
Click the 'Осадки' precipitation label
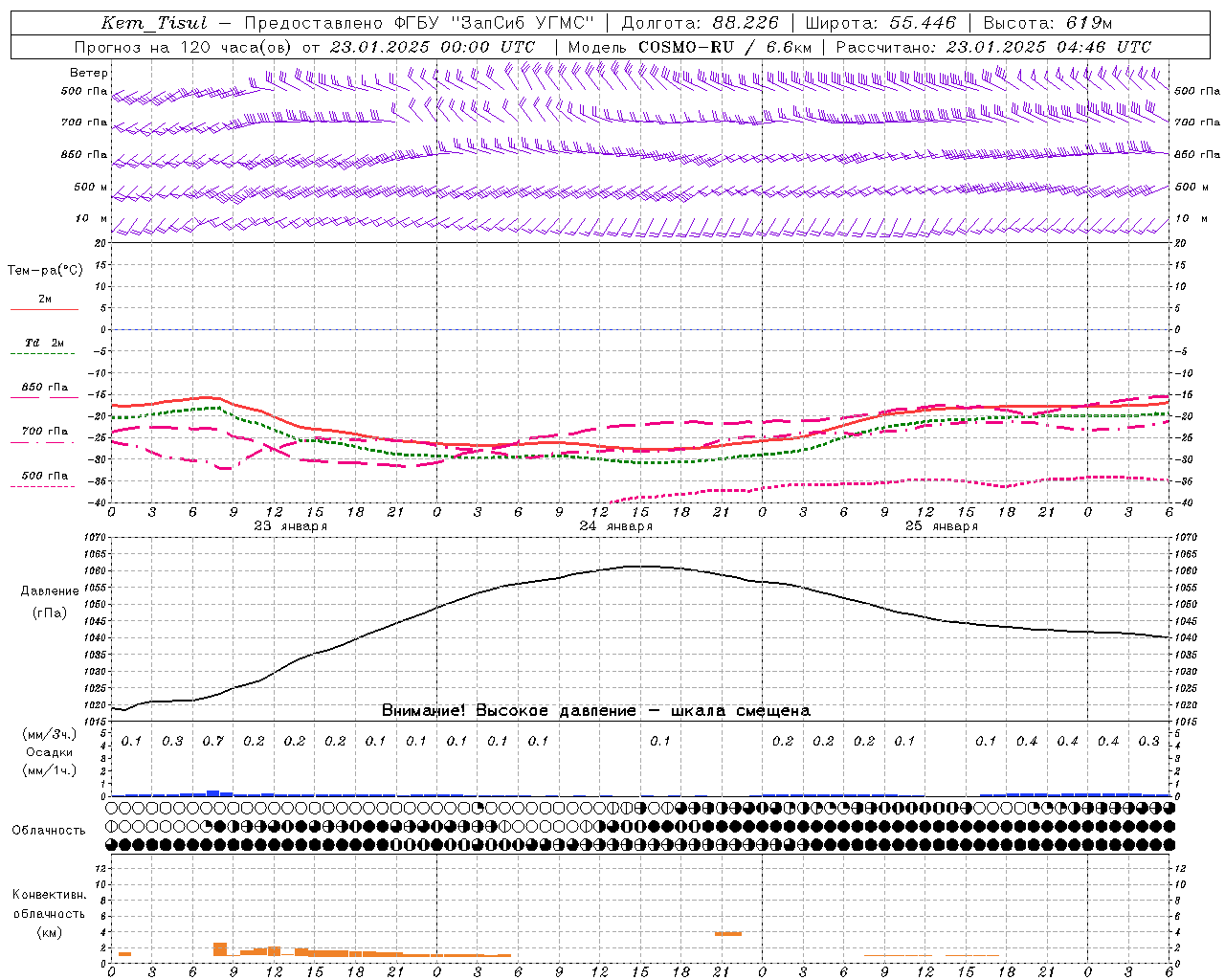pos(50,752)
